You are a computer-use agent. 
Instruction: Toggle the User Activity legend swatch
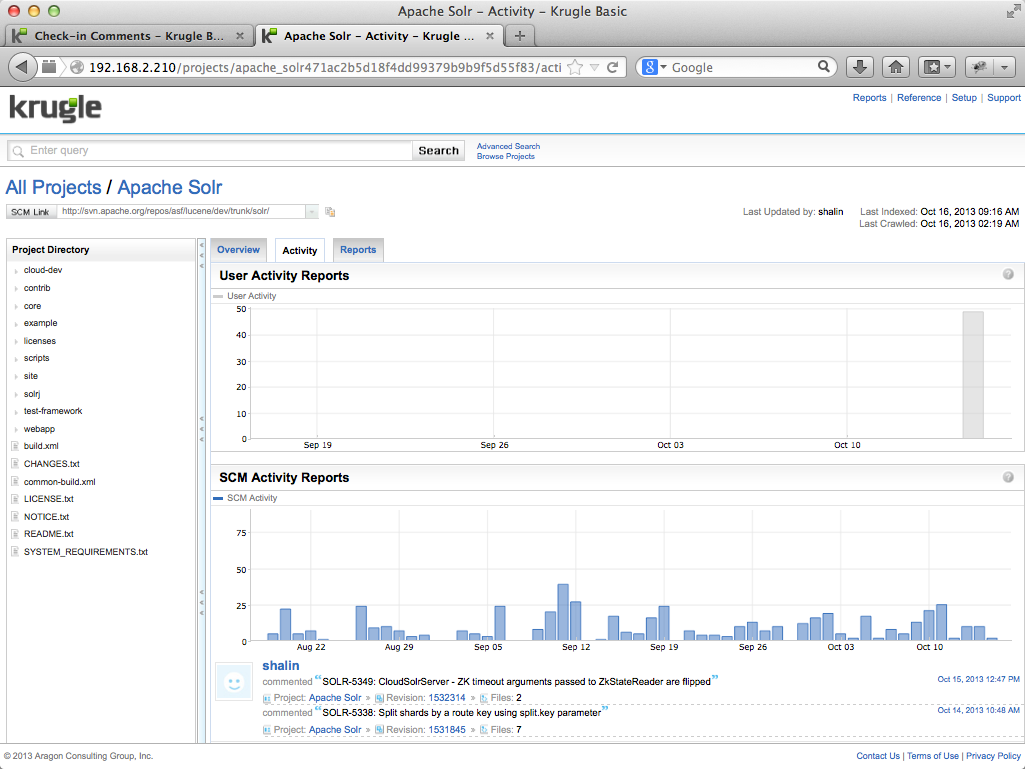pyautogui.click(x=218, y=296)
